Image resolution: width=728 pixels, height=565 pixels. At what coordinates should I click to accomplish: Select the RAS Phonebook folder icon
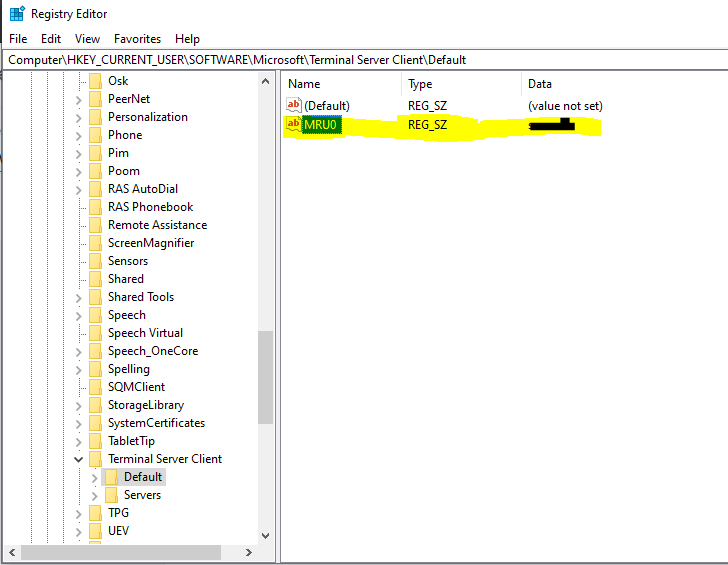click(95, 207)
